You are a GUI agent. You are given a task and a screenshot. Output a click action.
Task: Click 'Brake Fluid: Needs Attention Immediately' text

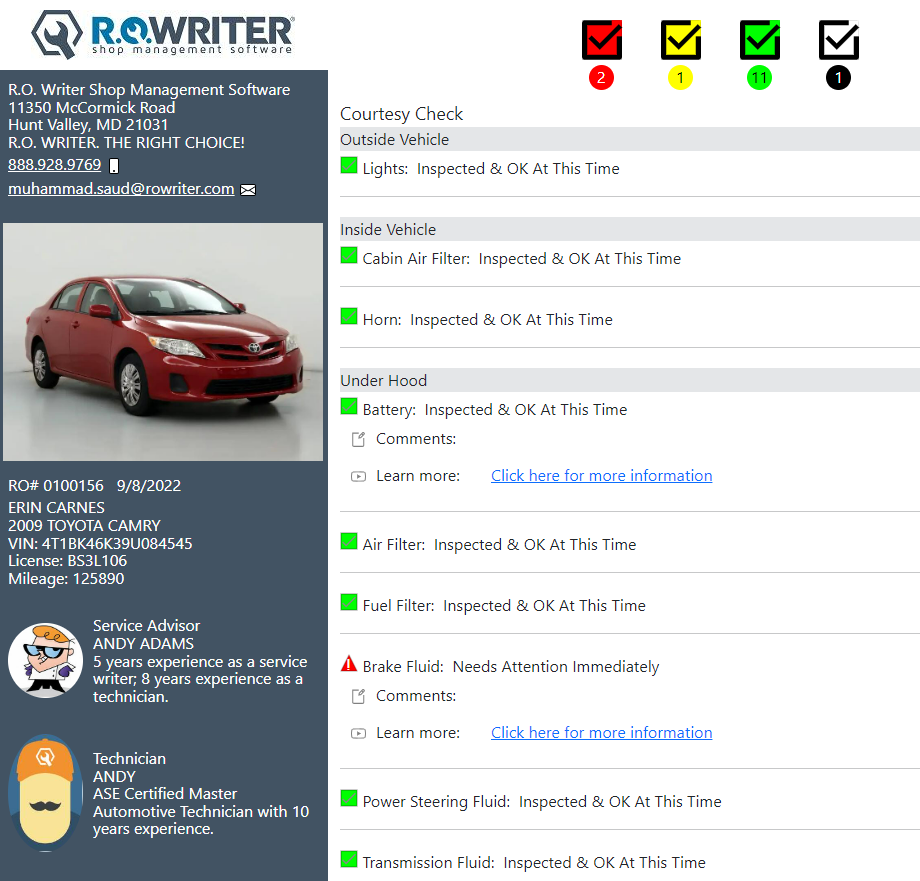(511, 667)
